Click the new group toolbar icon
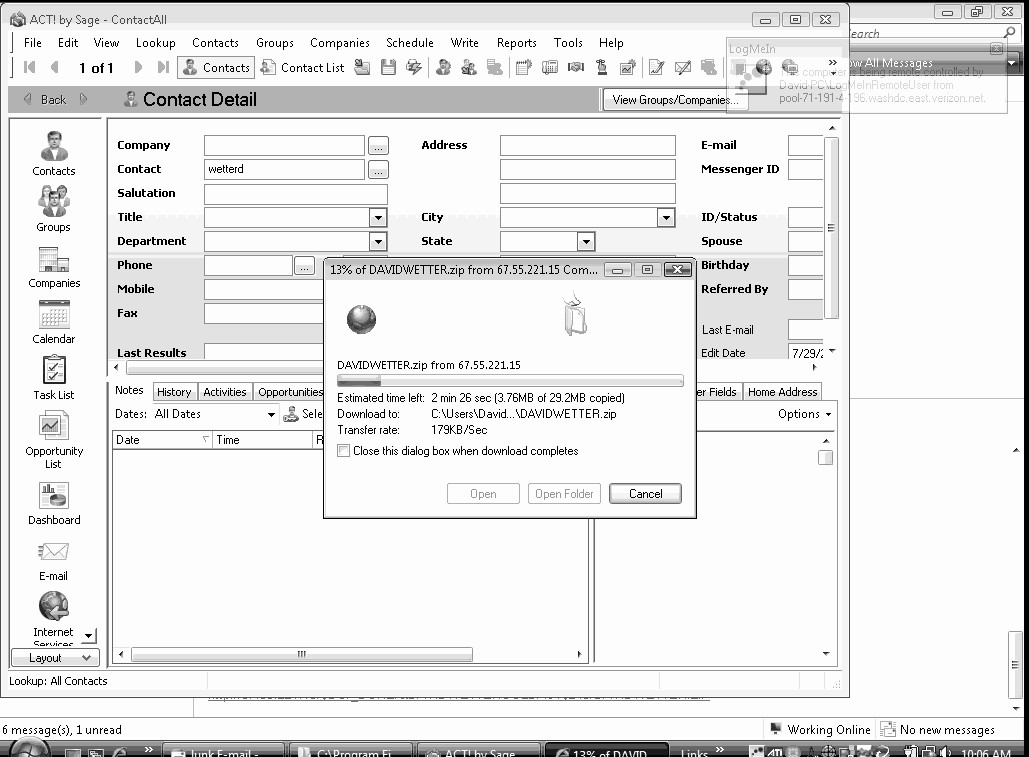The height and width of the screenshot is (757, 1029). [469, 67]
